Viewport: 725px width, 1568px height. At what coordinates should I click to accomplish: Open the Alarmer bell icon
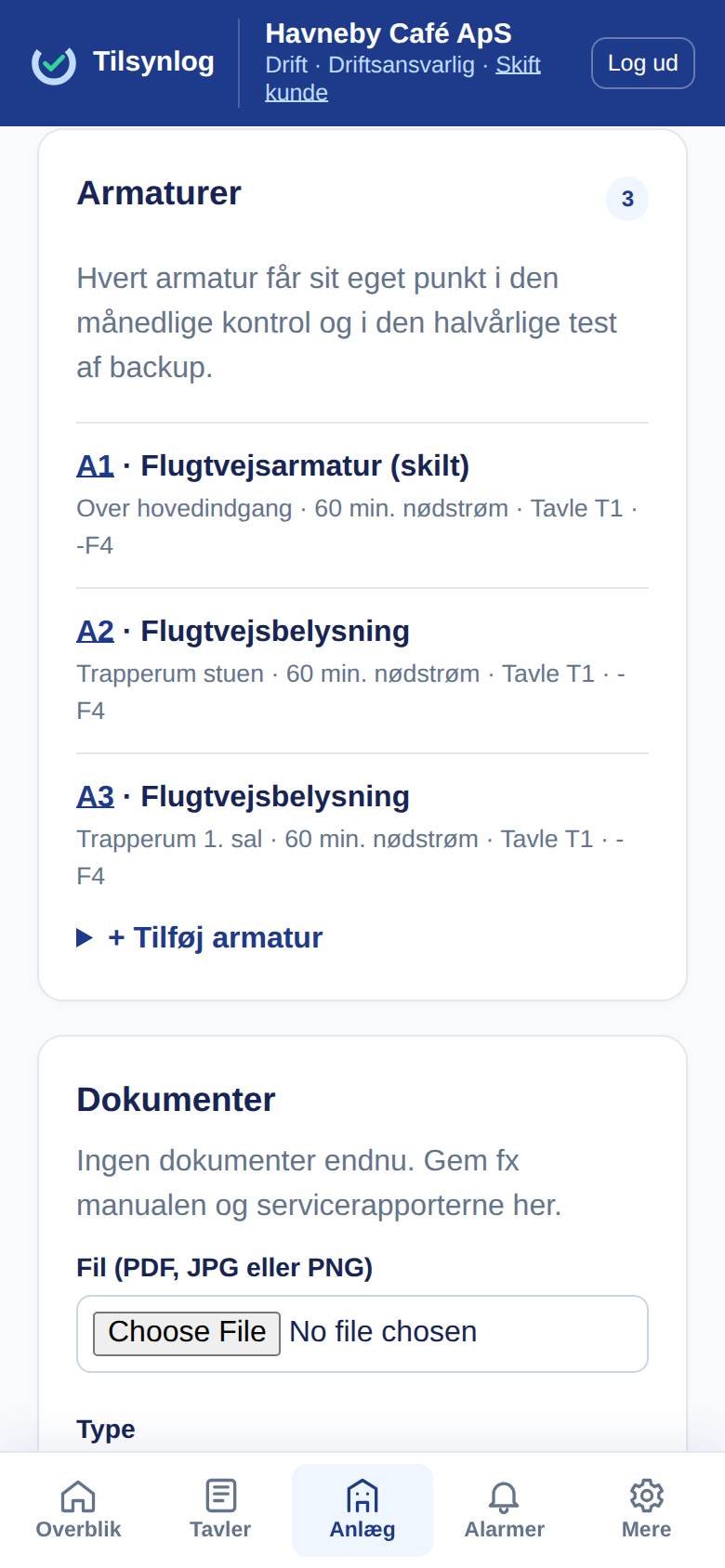click(504, 1496)
